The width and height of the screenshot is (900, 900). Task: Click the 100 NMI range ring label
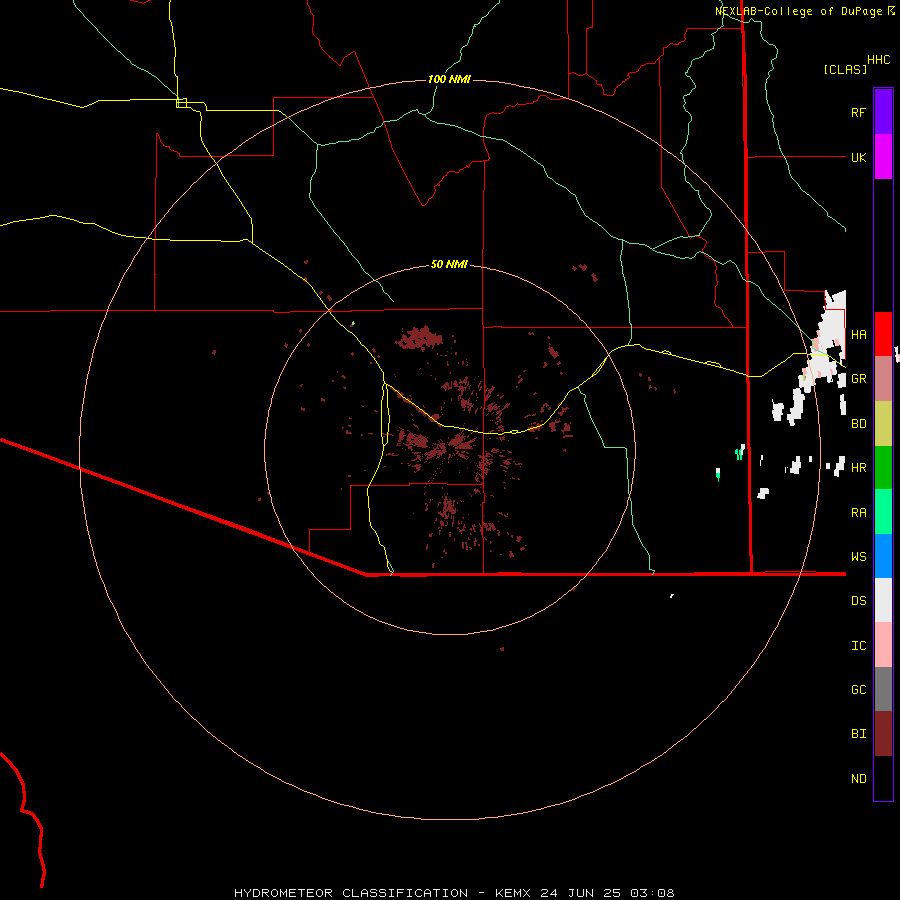click(449, 79)
